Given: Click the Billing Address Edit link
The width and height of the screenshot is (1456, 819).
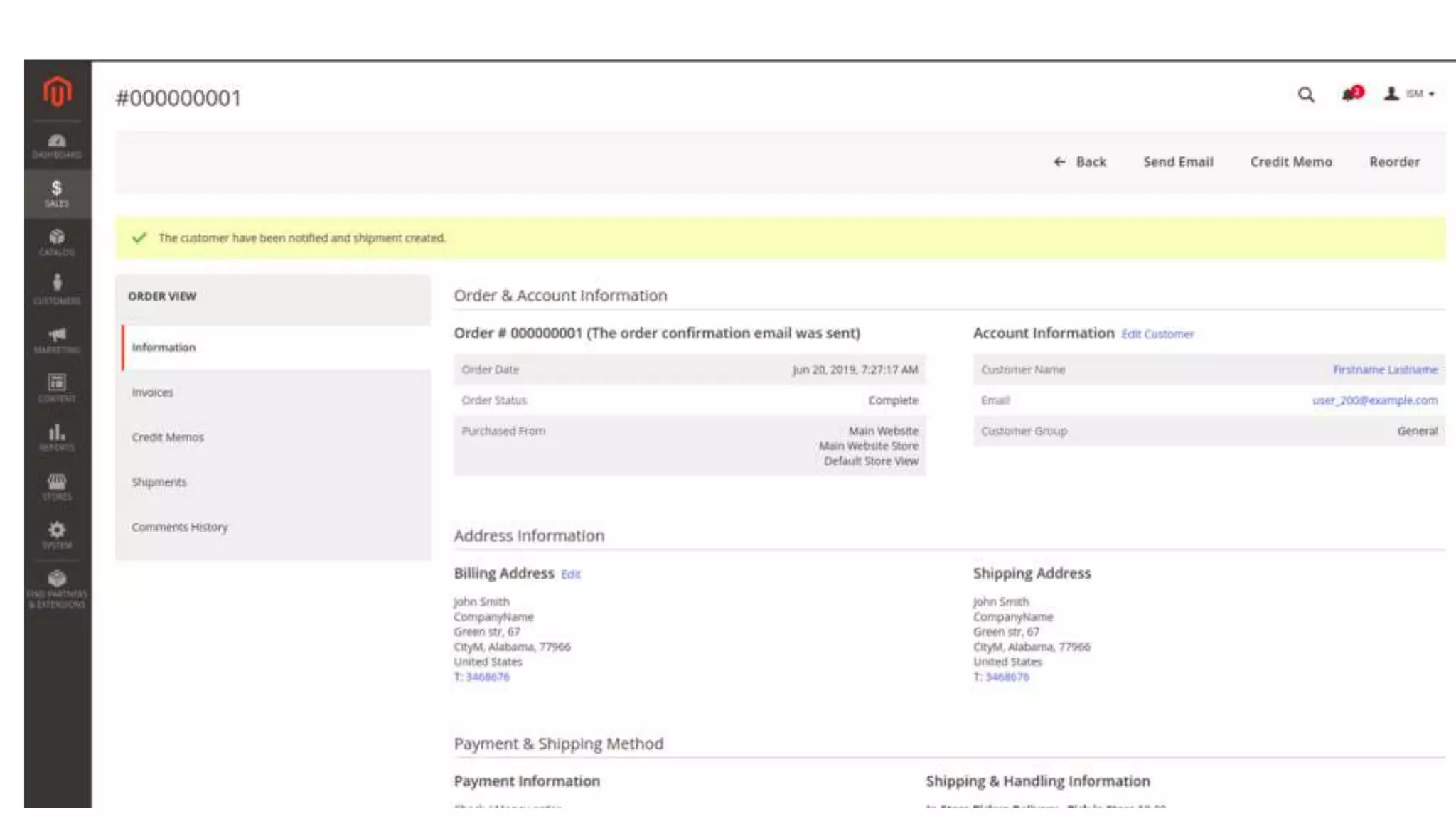Looking at the screenshot, I should pyautogui.click(x=570, y=574).
